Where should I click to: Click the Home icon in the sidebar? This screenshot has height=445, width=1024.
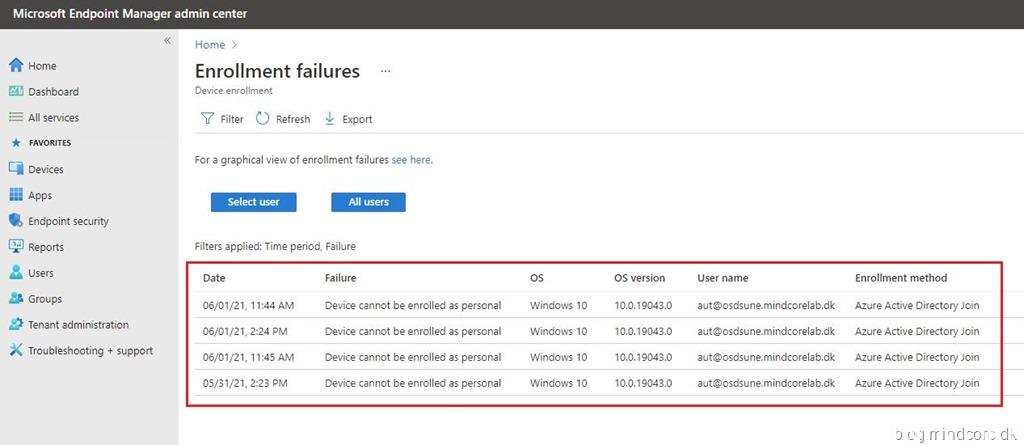pos(16,66)
